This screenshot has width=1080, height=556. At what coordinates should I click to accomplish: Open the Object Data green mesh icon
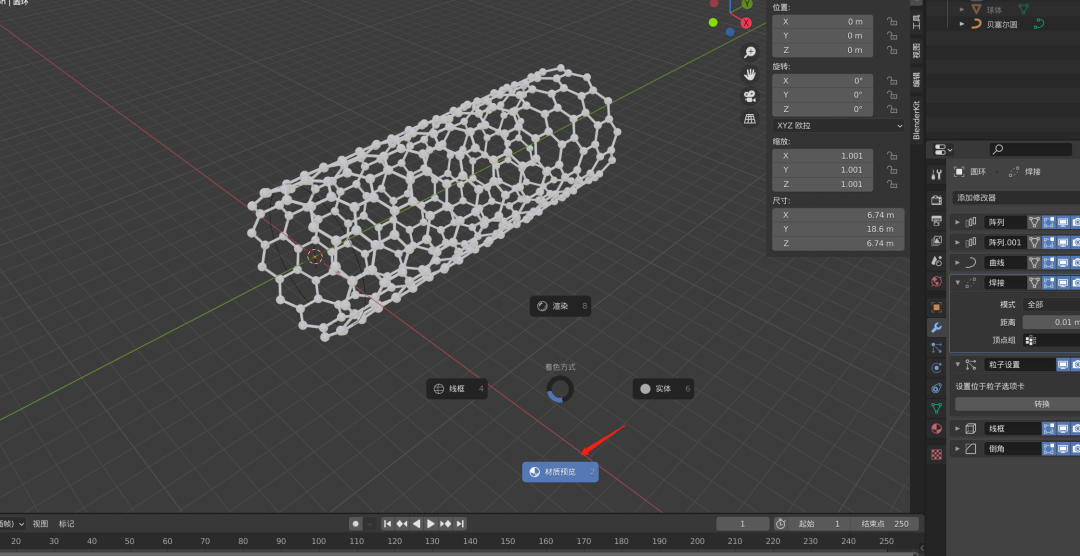click(936, 408)
